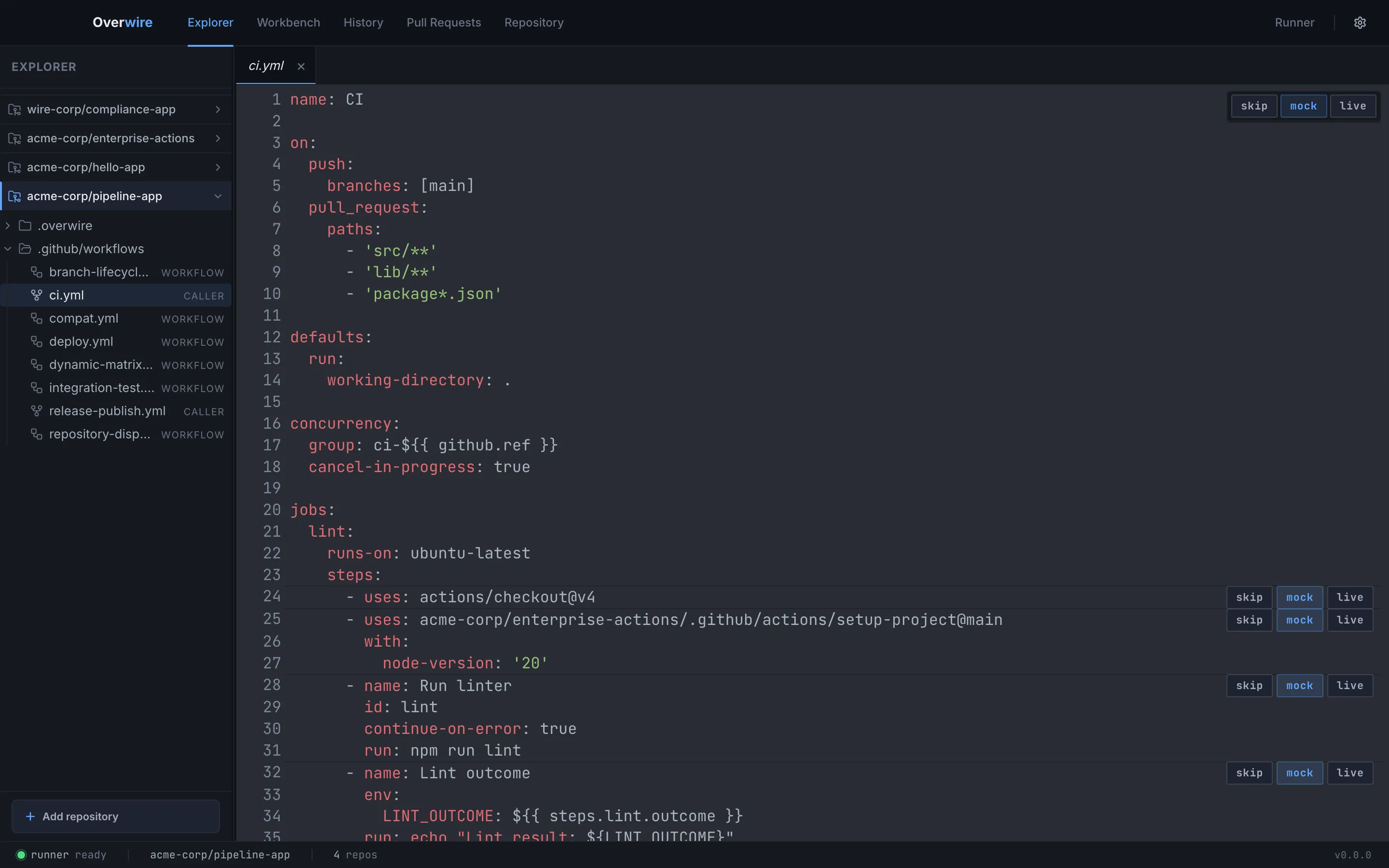Viewport: 1389px width, 868px height.
Task: Expand acme-corp/hello-app chevron
Action: click(218, 167)
